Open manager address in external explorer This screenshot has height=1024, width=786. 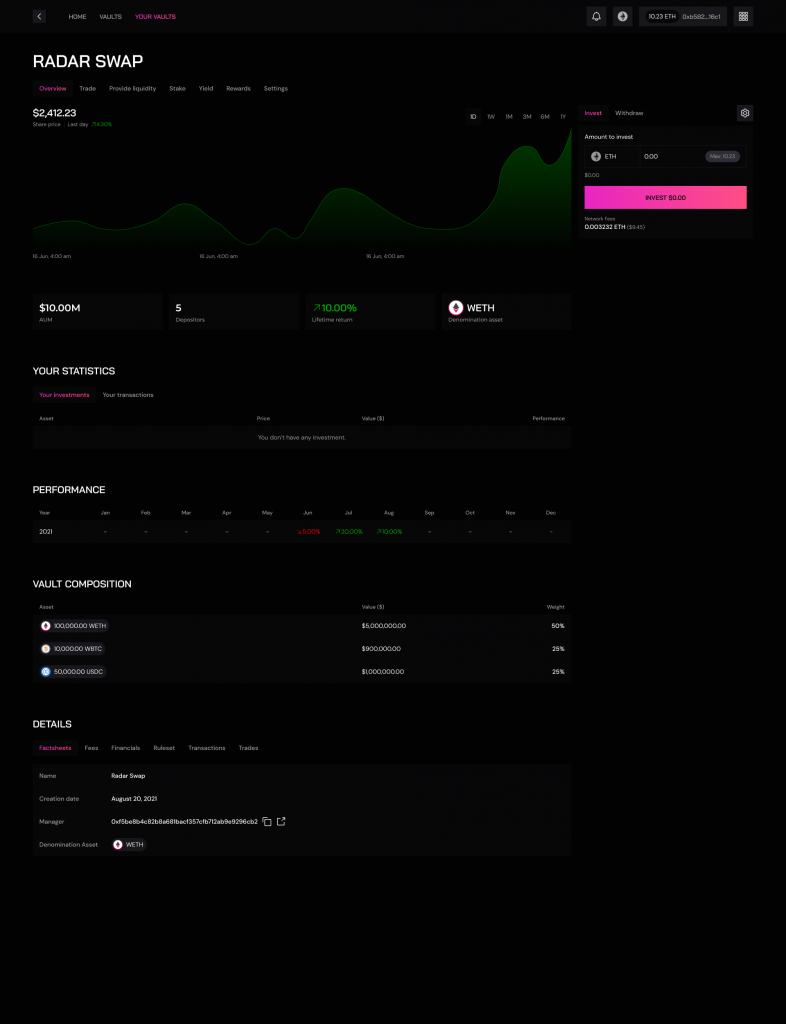pyautogui.click(x=281, y=822)
